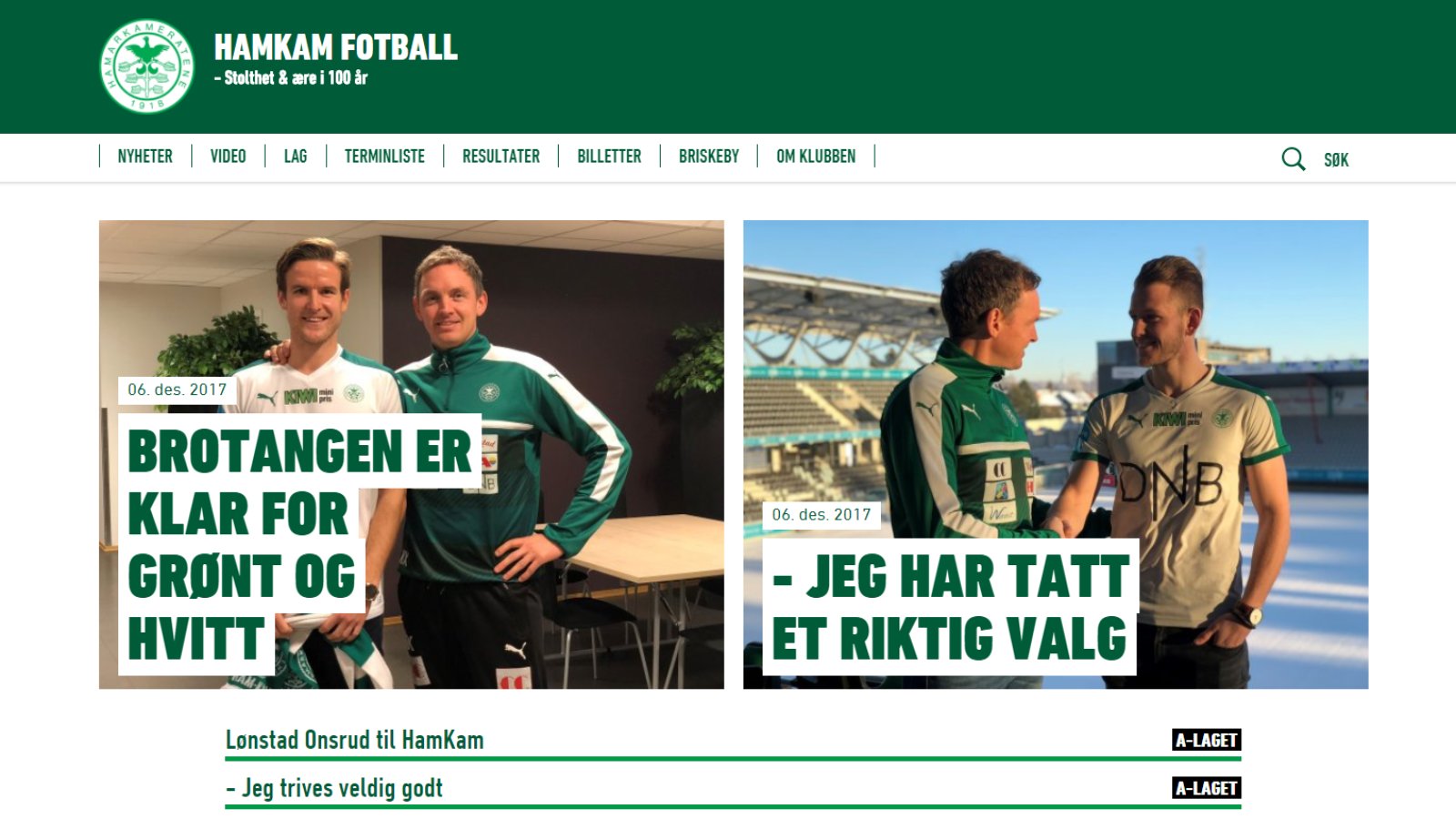Screen dimensions: 1456x819
Task: Open OM KLUBBEN in navigation
Action: click(x=815, y=157)
